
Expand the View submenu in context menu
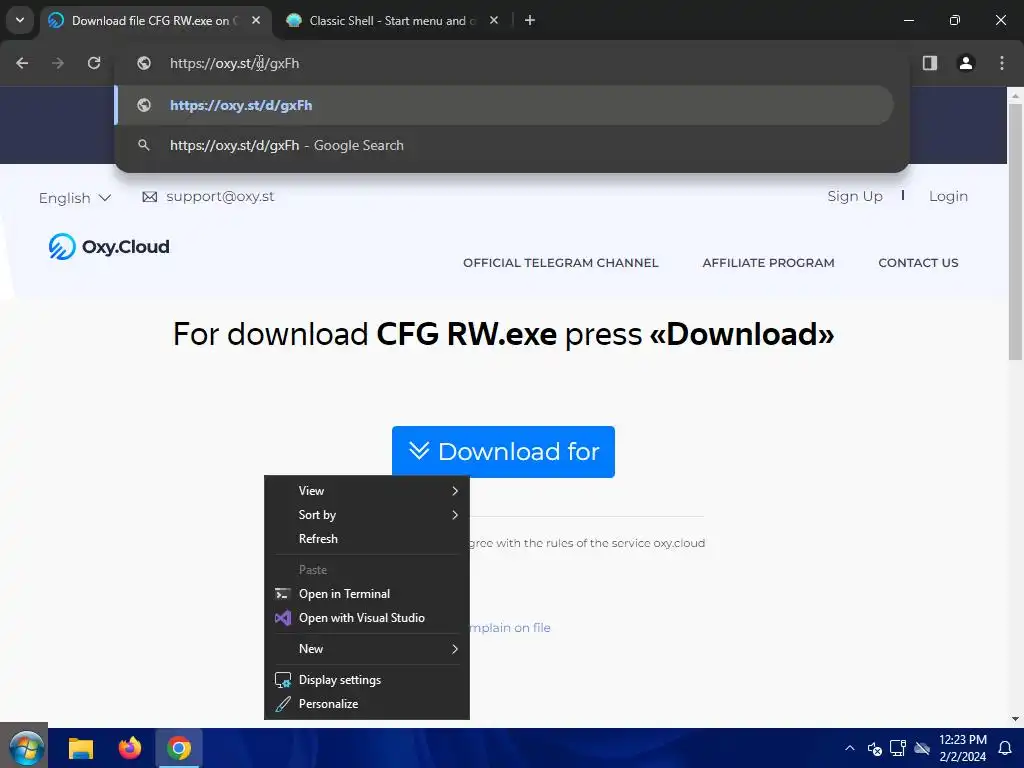point(366,490)
